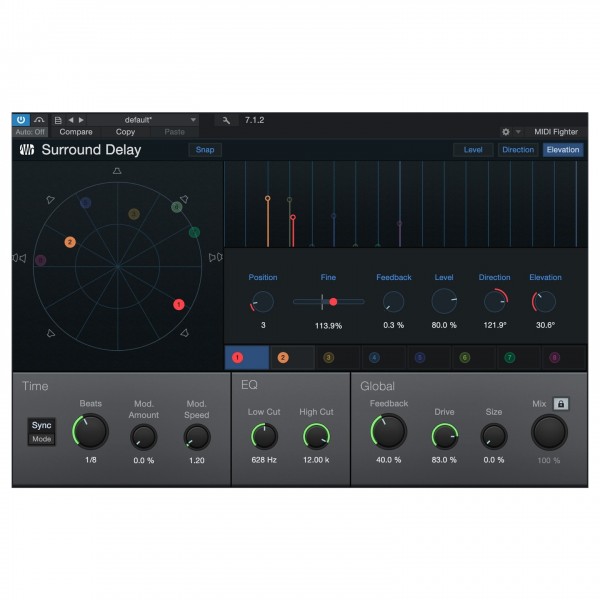Switch graph to the Direction tab
This screenshot has height=600, width=600.
(518, 150)
